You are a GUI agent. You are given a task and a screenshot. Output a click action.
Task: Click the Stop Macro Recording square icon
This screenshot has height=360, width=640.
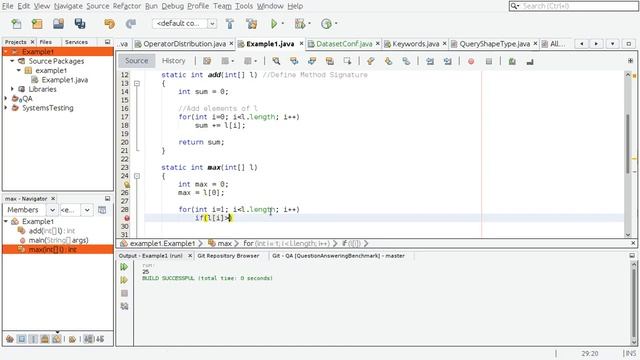[489, 61]
